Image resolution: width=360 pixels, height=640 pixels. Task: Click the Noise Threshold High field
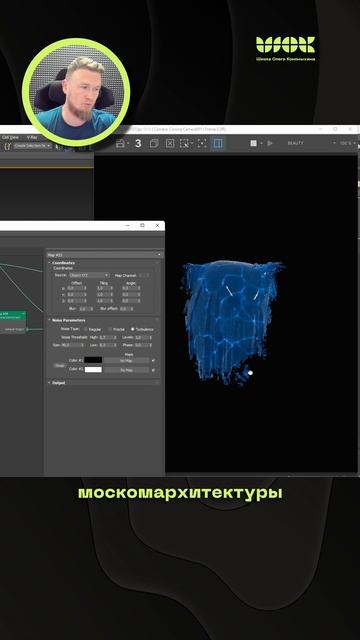click(x=108, y=338)
